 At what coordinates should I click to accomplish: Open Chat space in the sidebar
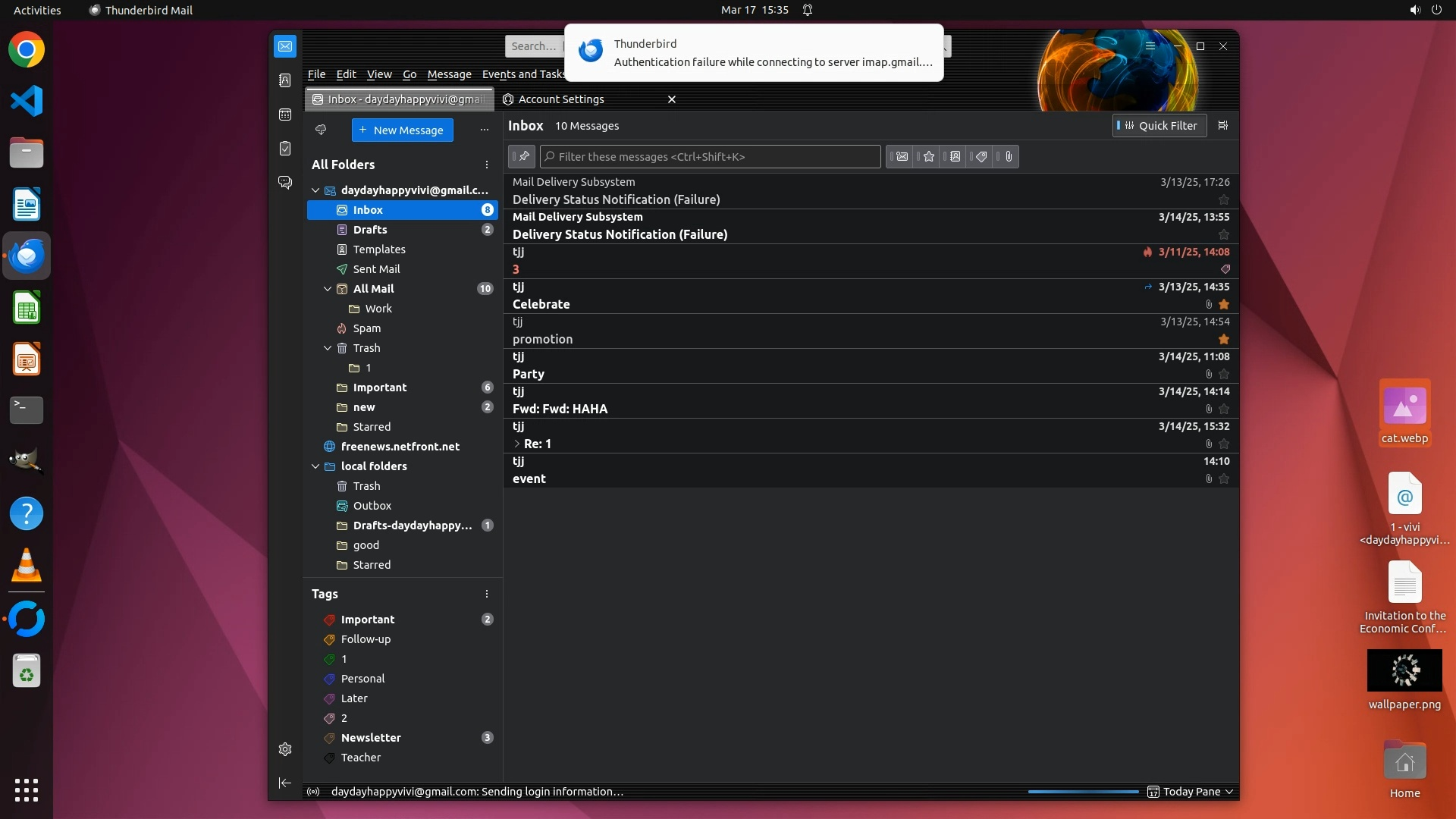285,183
